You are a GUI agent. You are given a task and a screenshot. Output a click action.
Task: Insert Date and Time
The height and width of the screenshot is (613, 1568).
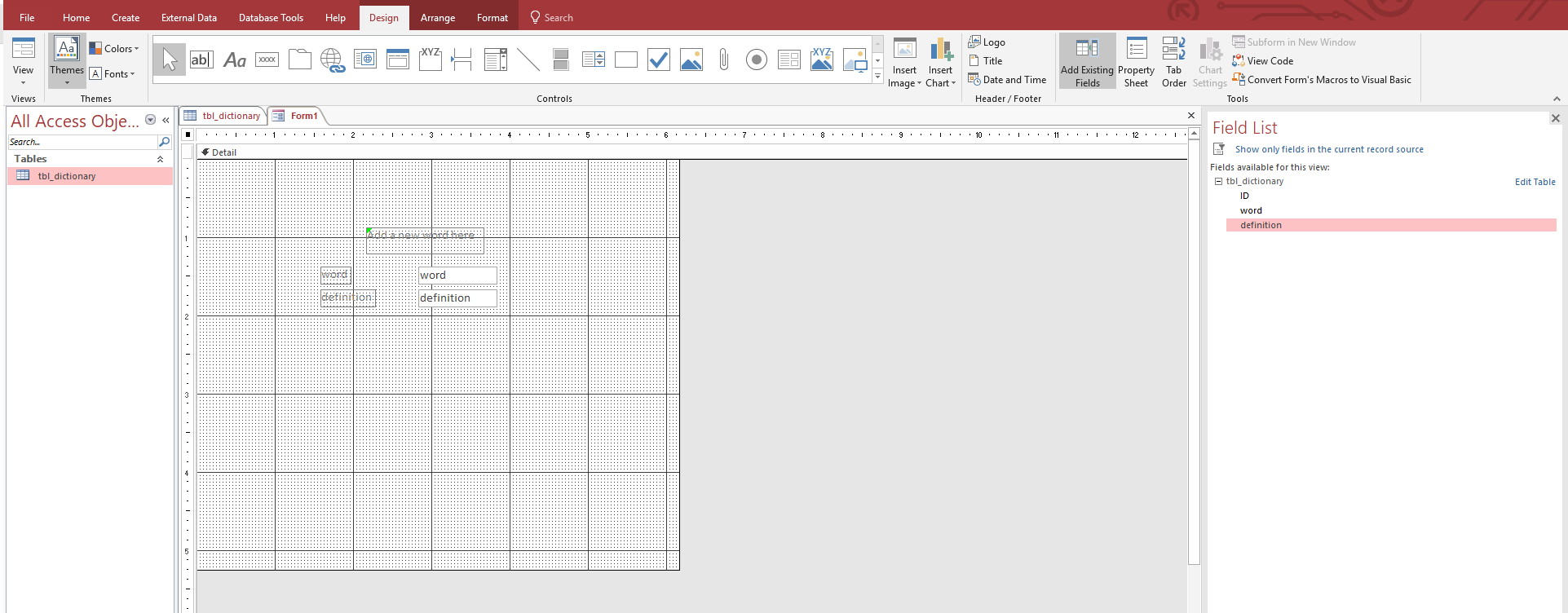[1007, 80]
